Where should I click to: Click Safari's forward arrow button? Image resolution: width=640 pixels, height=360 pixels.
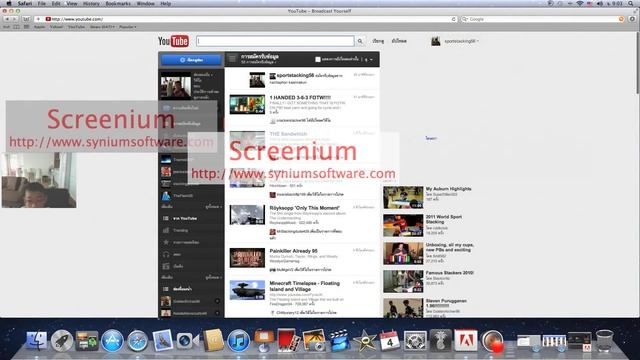point(15,19)
